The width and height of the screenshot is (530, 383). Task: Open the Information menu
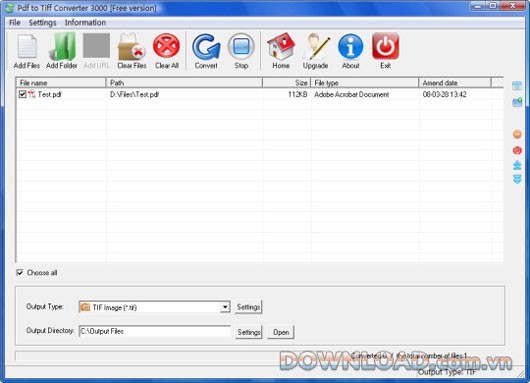pos(85,23)
